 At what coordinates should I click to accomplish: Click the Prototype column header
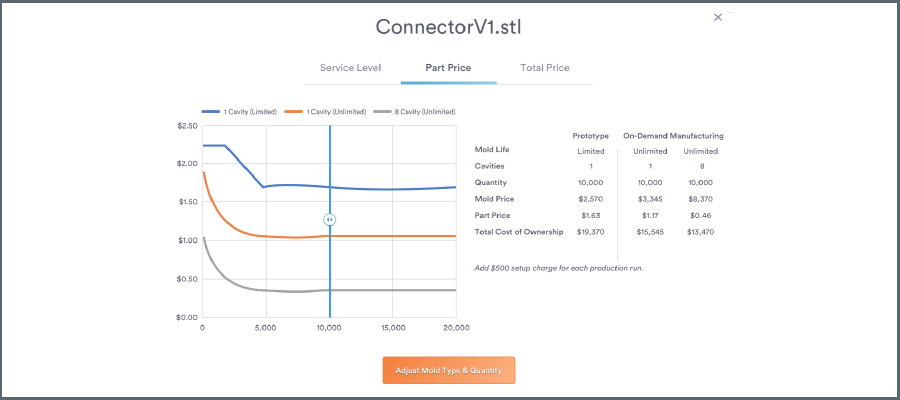[590, 135]
